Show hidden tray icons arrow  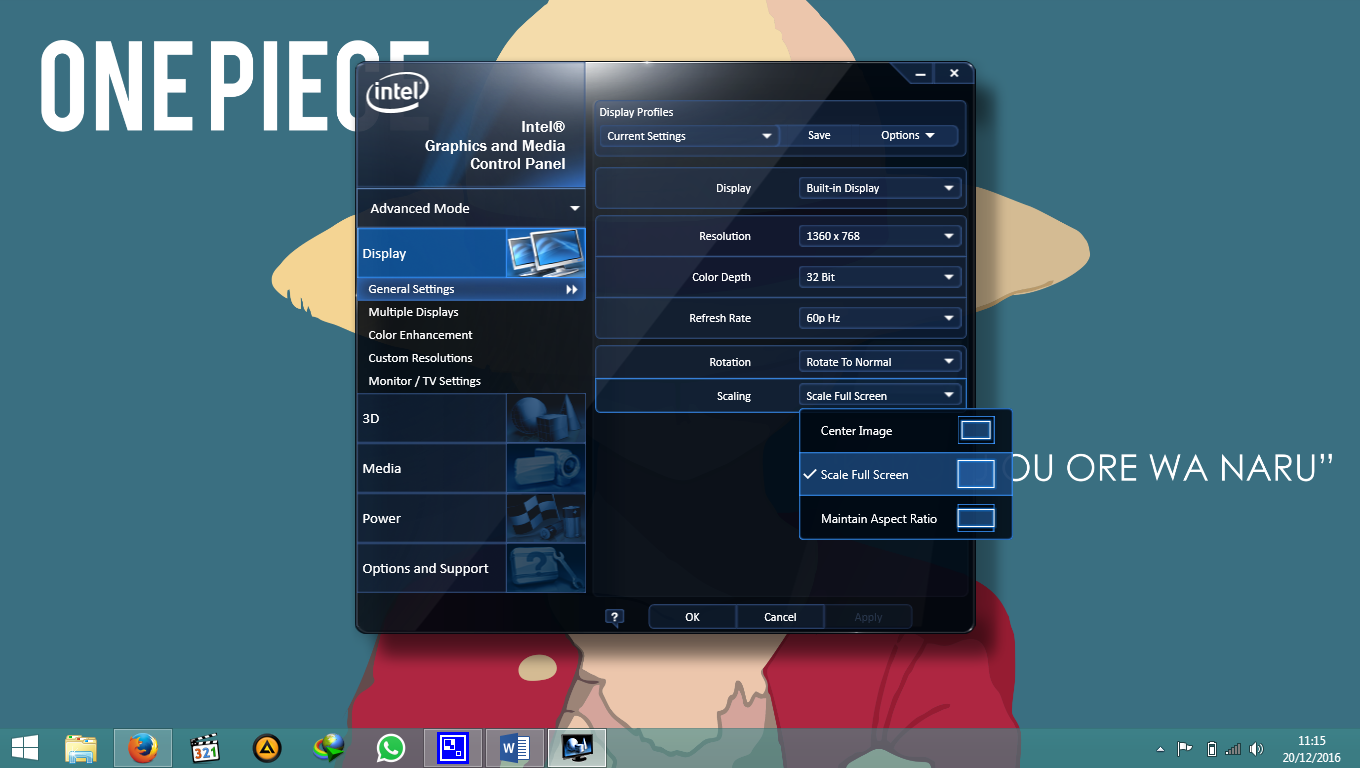tap(1160, 749)
